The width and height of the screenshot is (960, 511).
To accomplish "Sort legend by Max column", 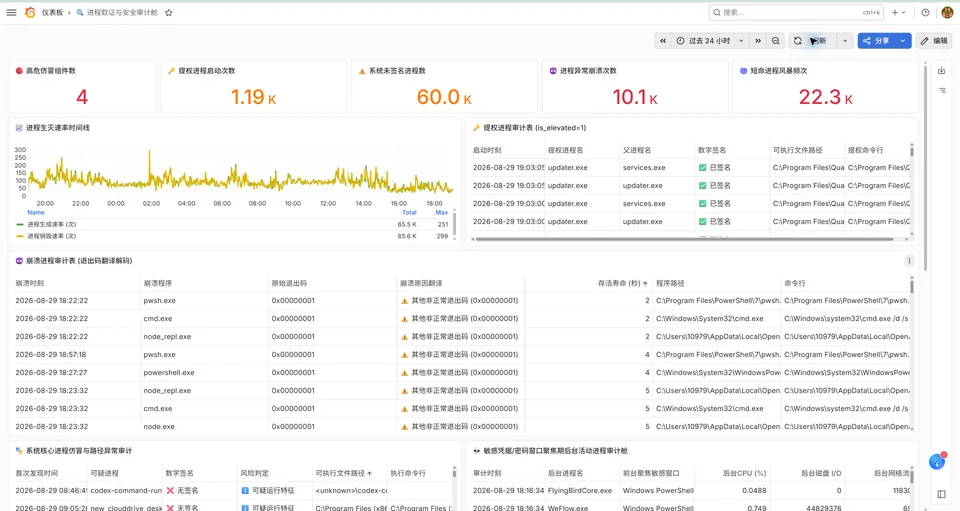I will (441, 212).
